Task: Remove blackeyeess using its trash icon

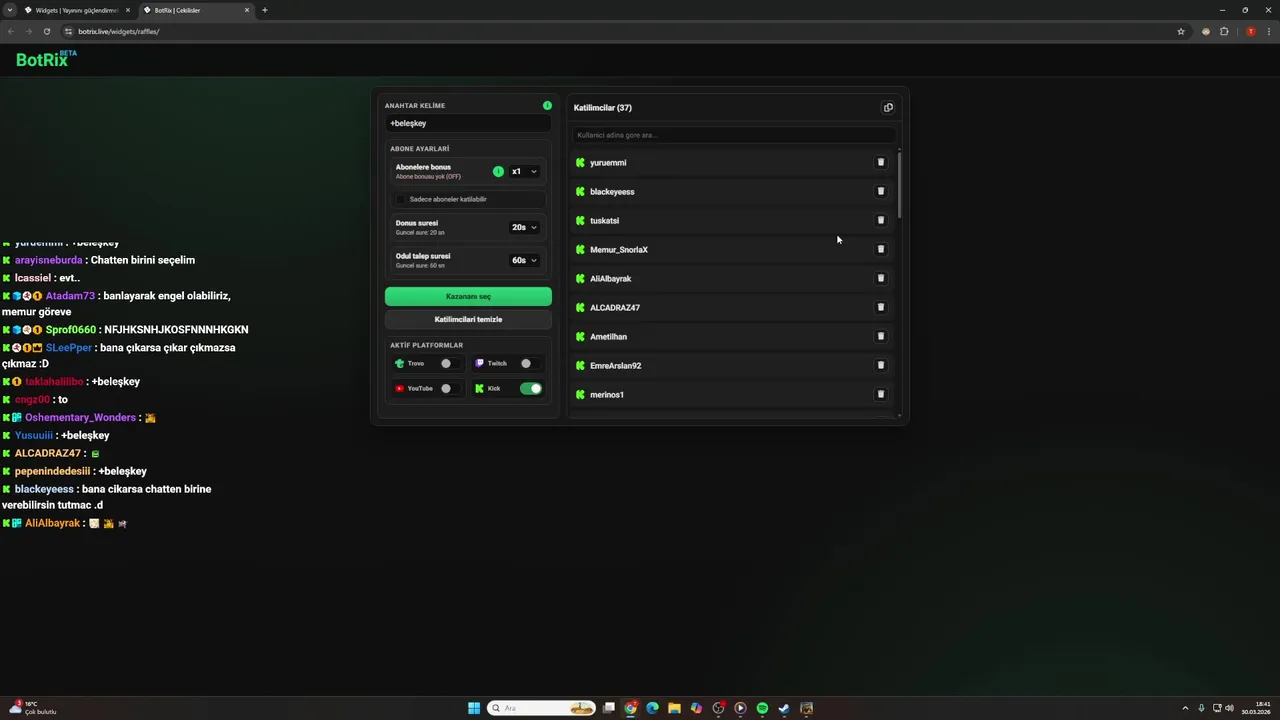Action: tap(881, 191)
